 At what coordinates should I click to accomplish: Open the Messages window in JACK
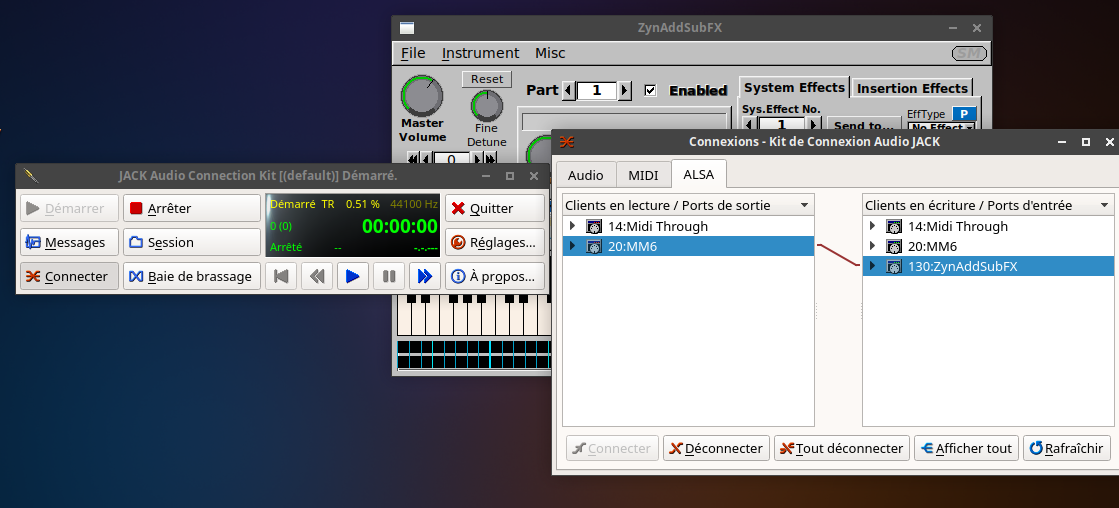point(69,242)
